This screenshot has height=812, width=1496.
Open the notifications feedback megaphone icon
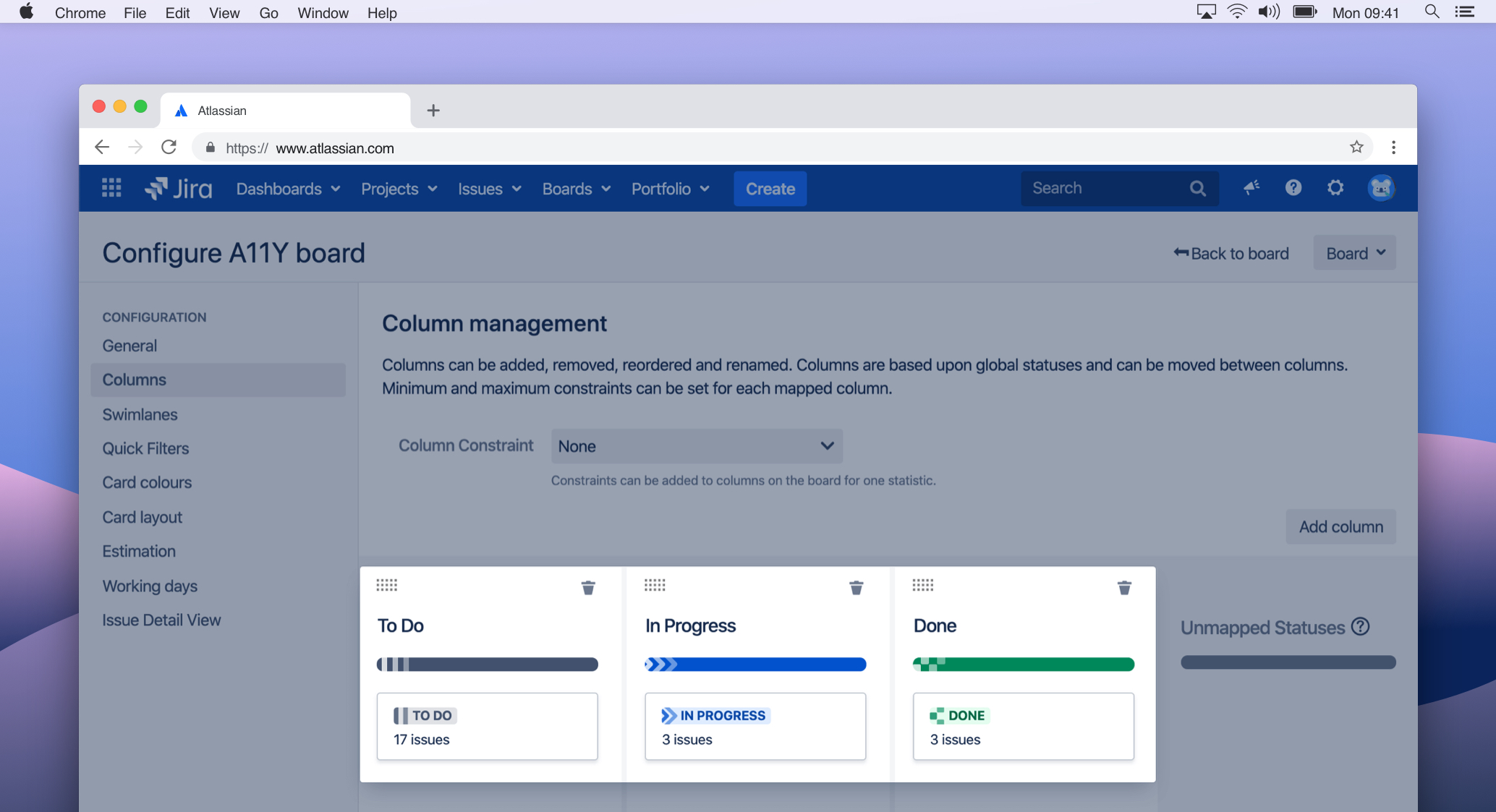pos(1251,188)
